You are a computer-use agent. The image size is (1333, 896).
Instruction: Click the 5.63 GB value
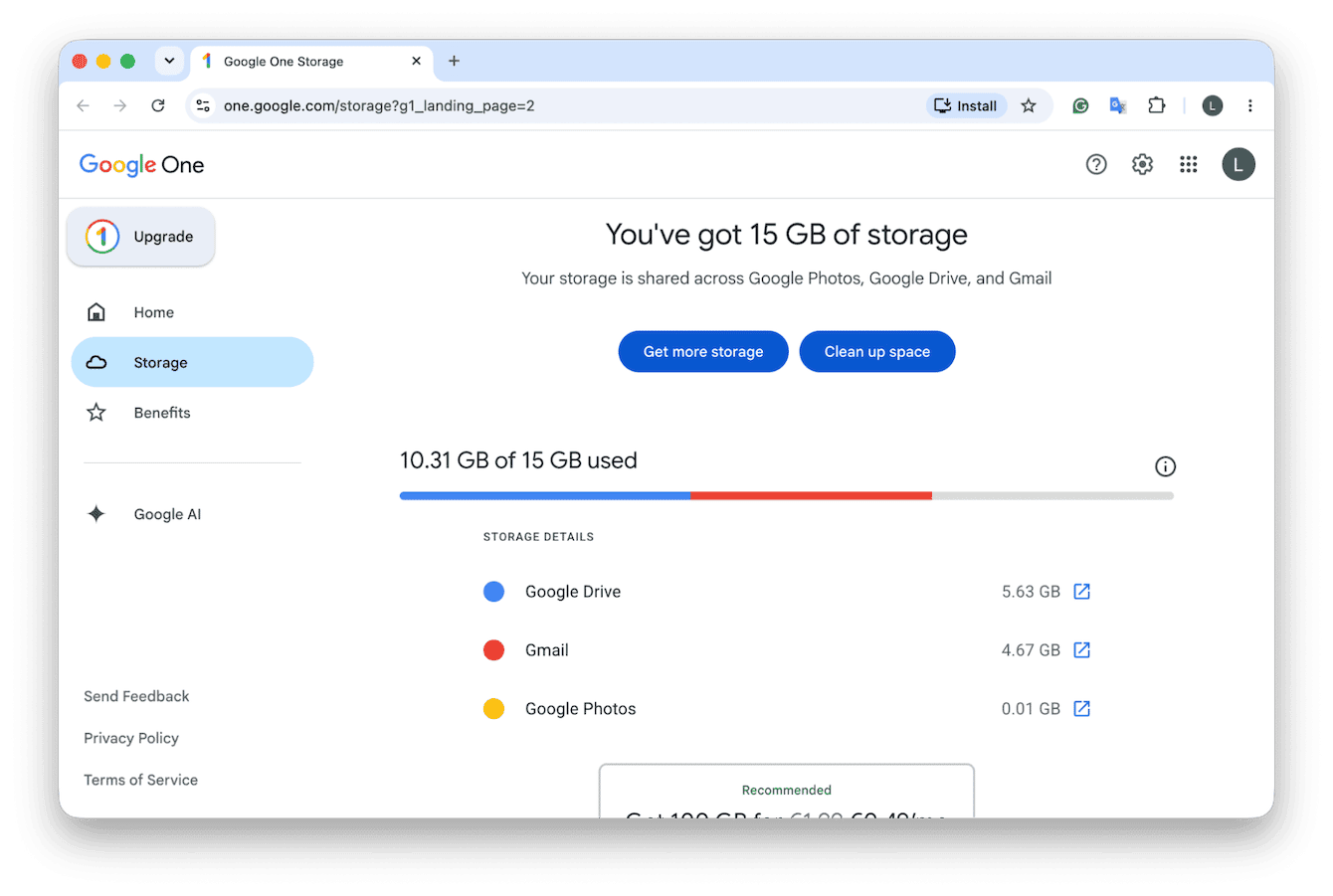pos(1031,592)
